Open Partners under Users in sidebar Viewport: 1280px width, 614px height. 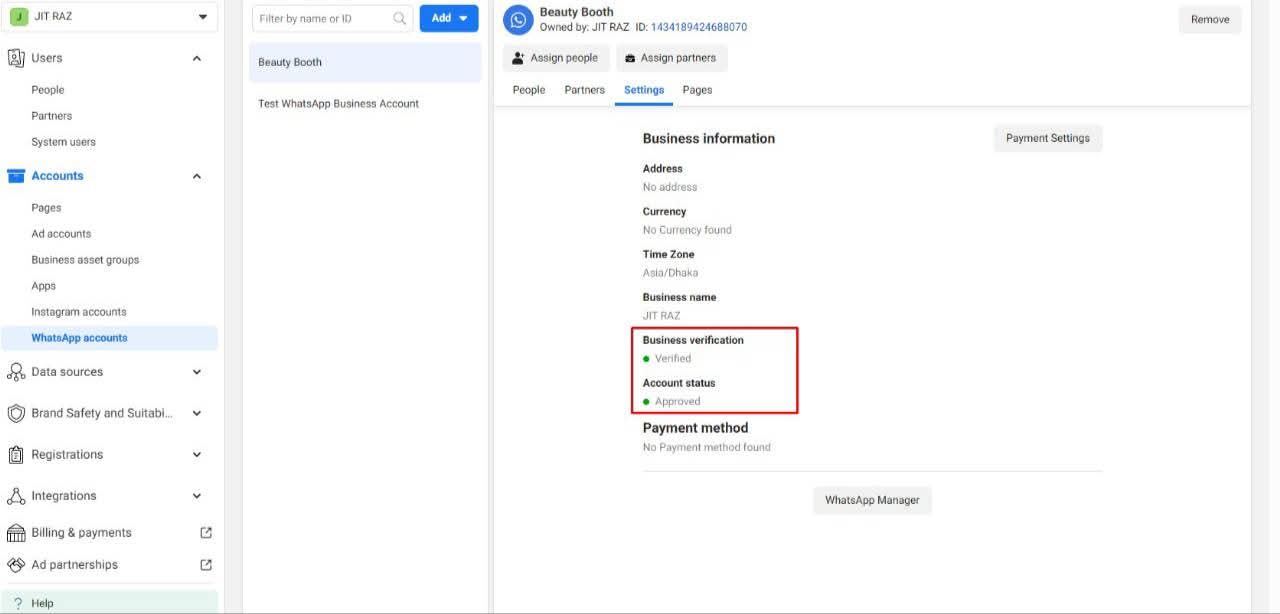[x=52, y=116]
